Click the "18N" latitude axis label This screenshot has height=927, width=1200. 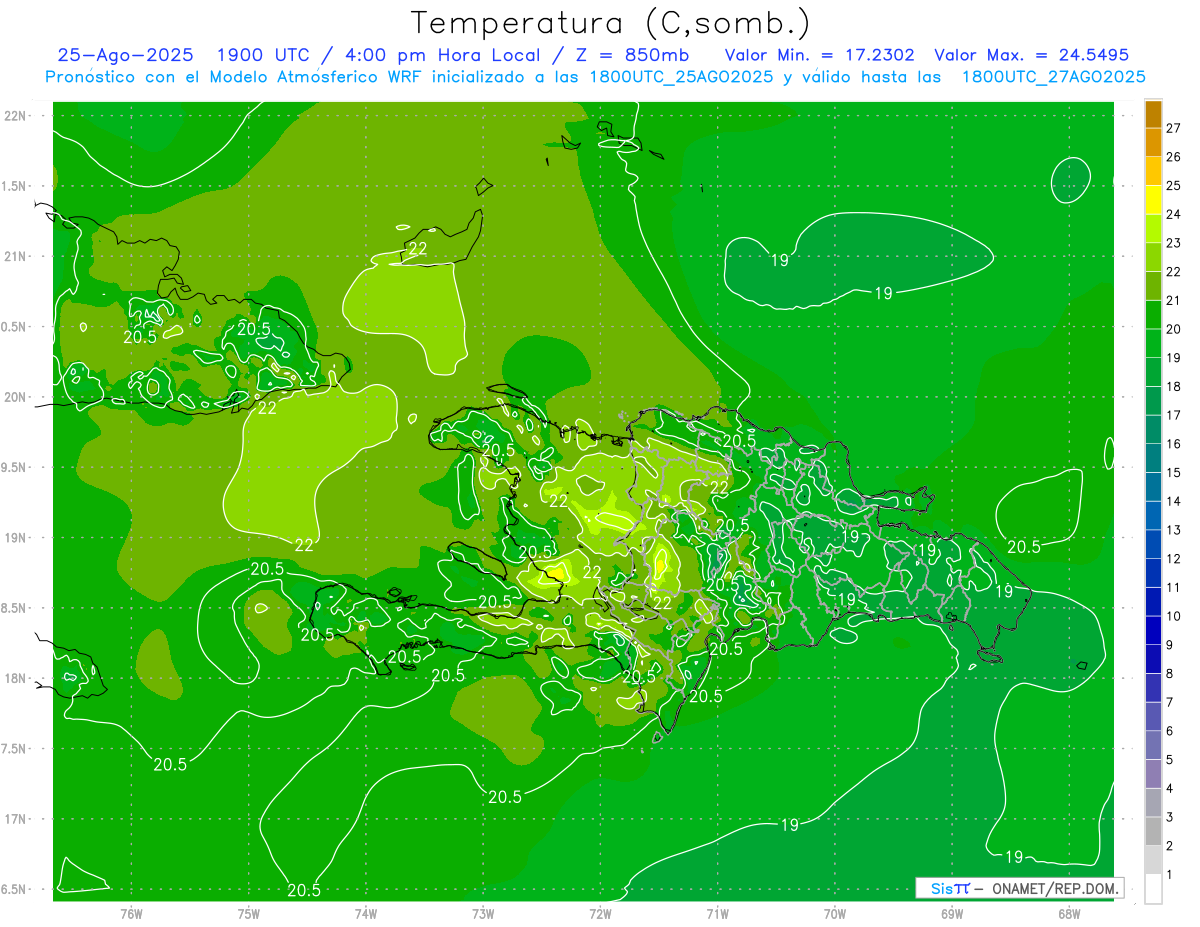pos(14,679)
